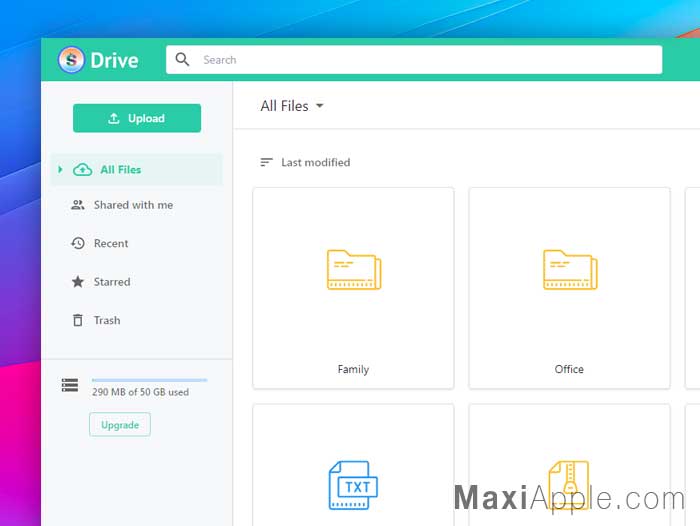Open the Starred files section

click(x=112, y=282)
